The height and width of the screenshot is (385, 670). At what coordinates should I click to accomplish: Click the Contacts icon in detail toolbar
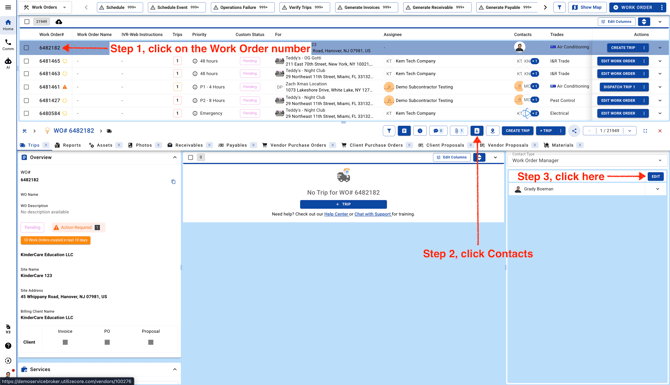pos(477,131)
